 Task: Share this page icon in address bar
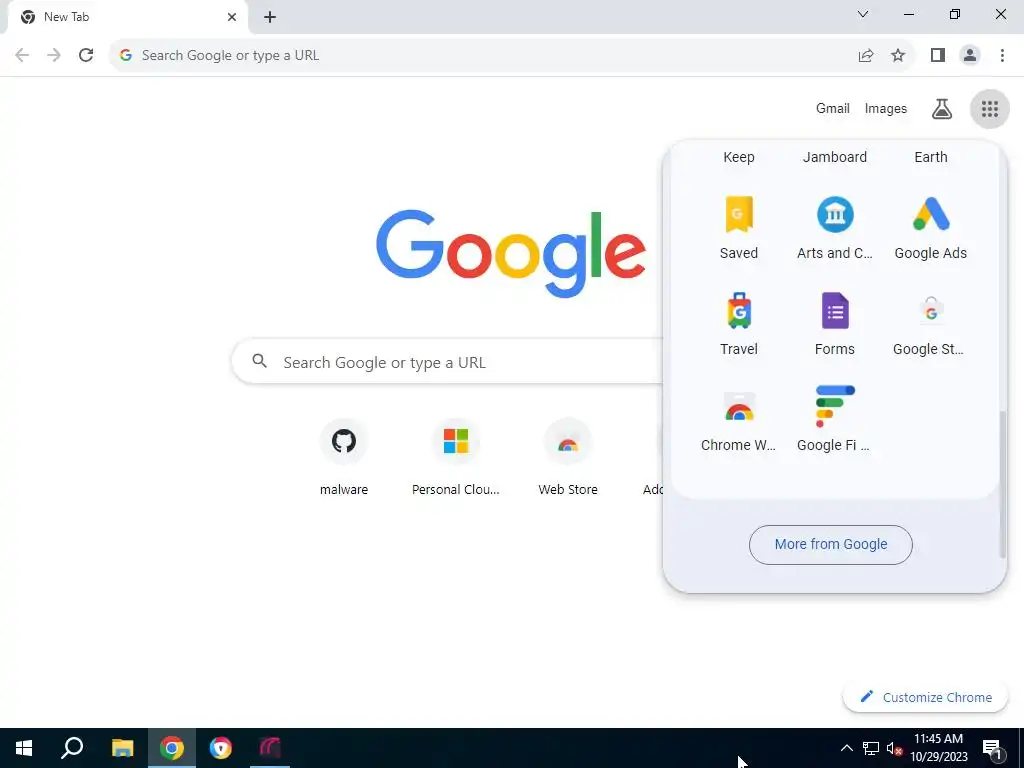(x=866, y=56)
